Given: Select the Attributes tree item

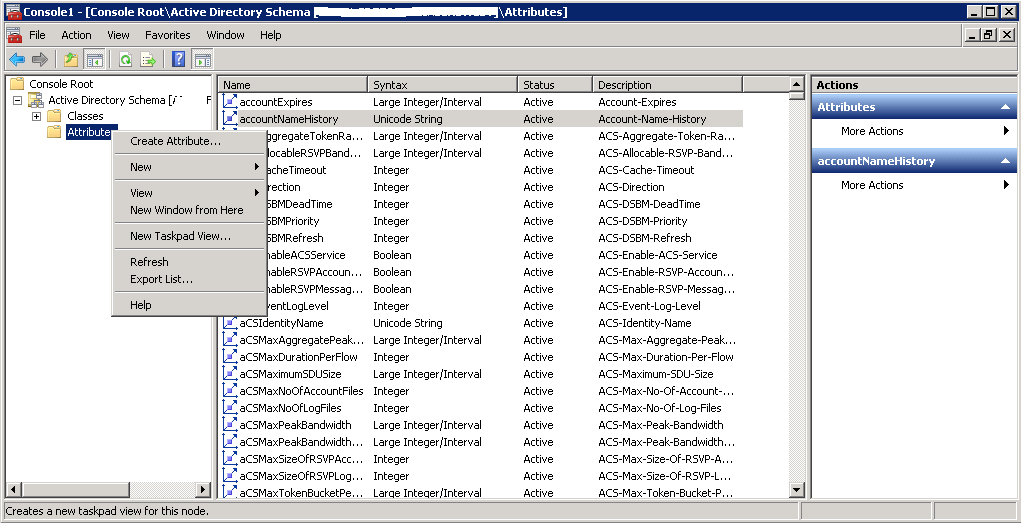Looking at the screenshot, I should (x=90, y=132).
